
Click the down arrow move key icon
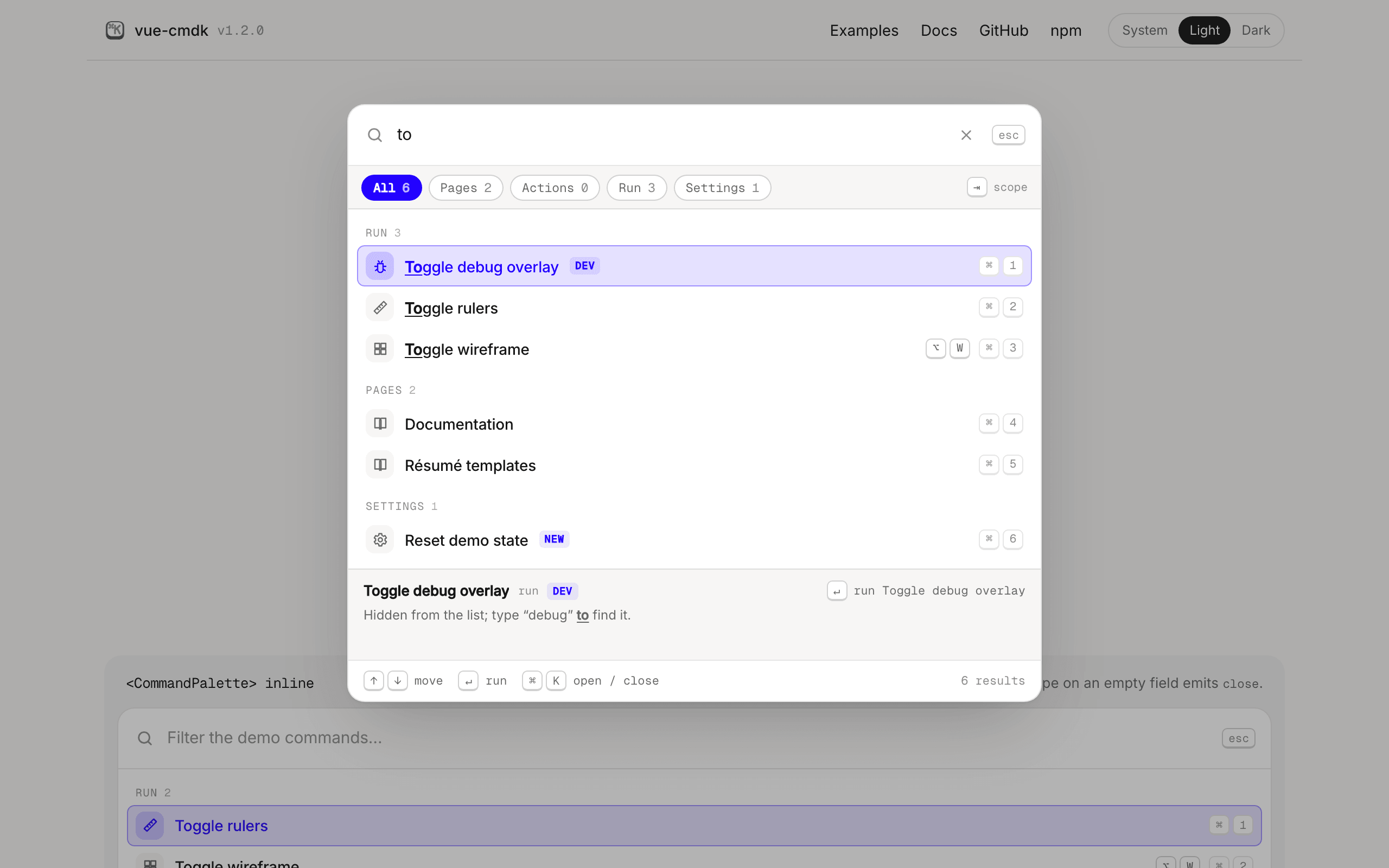pyautogui.click(x=398, y=680)
